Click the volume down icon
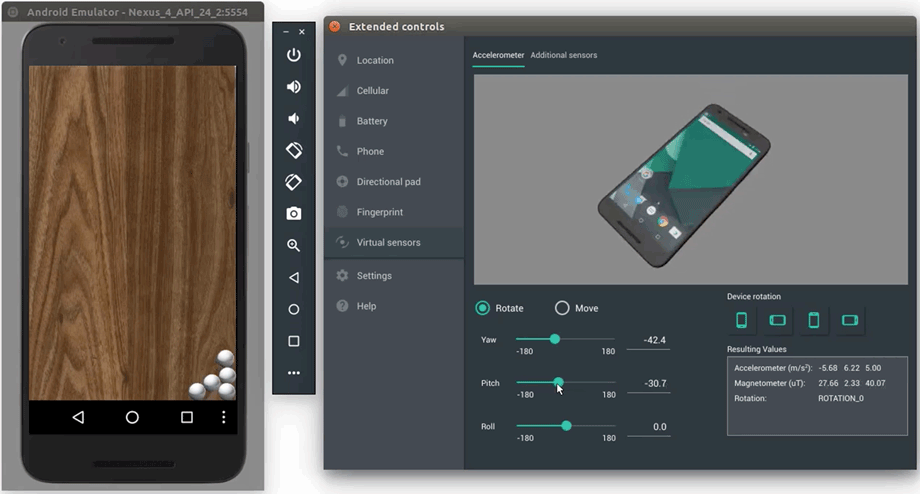 [294, 119]
